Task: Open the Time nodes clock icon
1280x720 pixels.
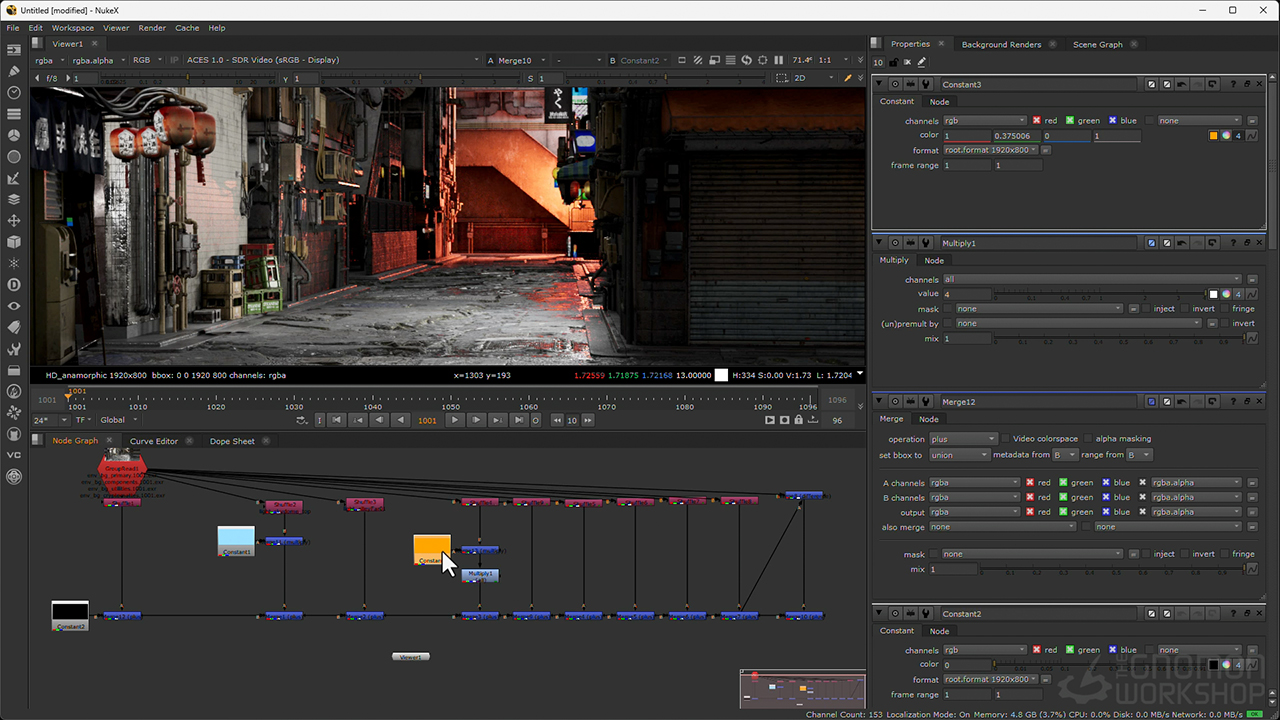Action: tap(14, 92)
